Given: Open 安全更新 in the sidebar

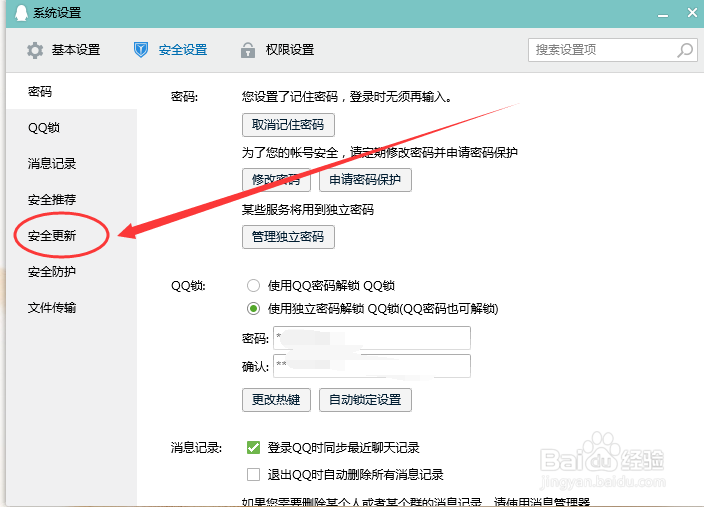Looking at the screenshot, I should point(71,235).
